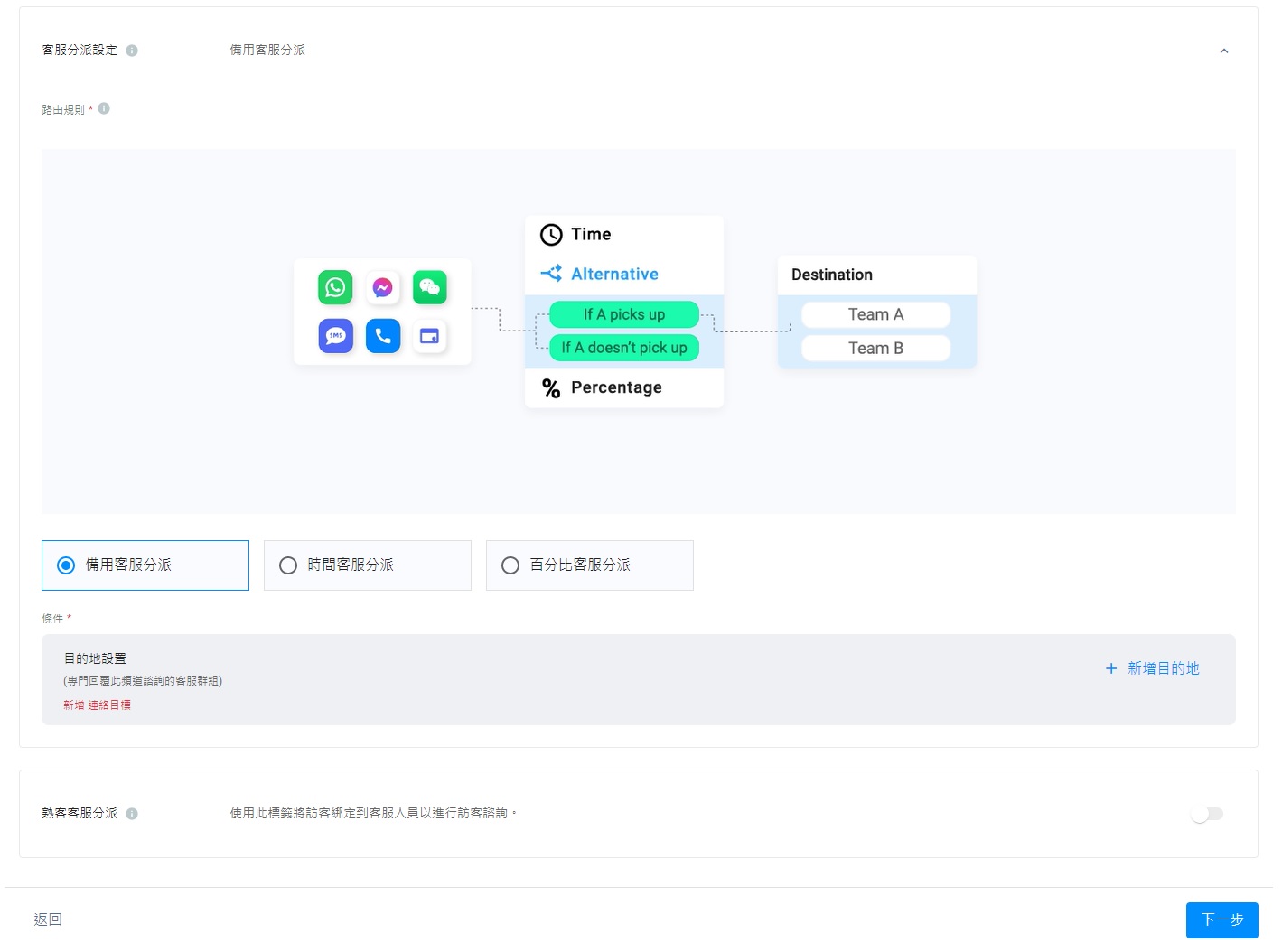
Task: Click the 'Destination' heading in the diagram
Action: [832, 275]
